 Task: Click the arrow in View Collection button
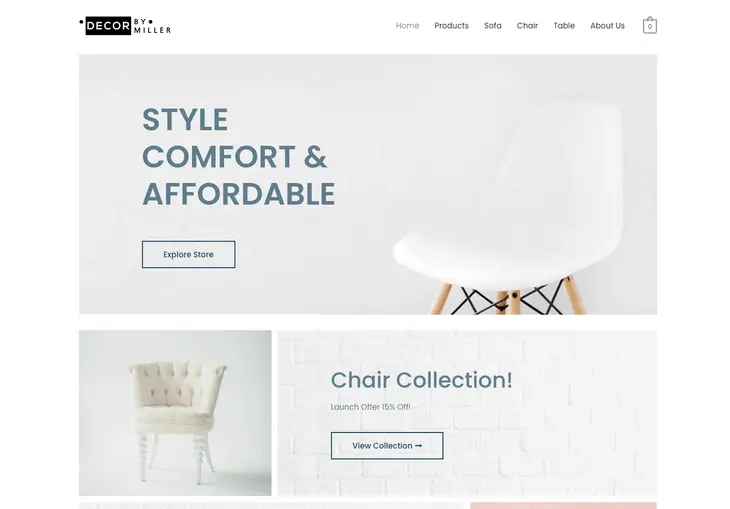[418, 446]
